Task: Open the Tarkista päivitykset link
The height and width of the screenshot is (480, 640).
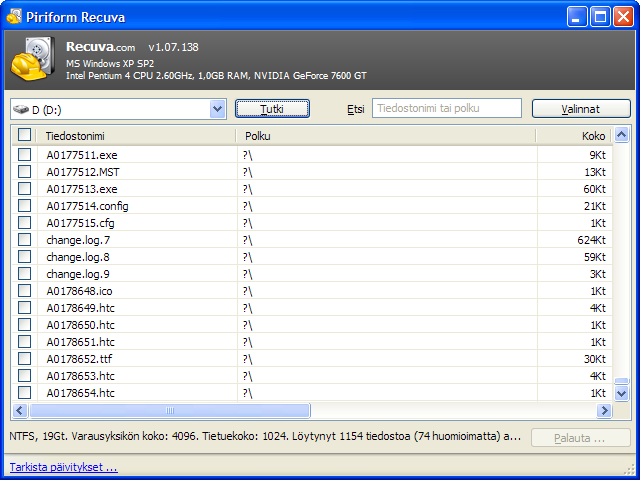Action: [63, 467]
